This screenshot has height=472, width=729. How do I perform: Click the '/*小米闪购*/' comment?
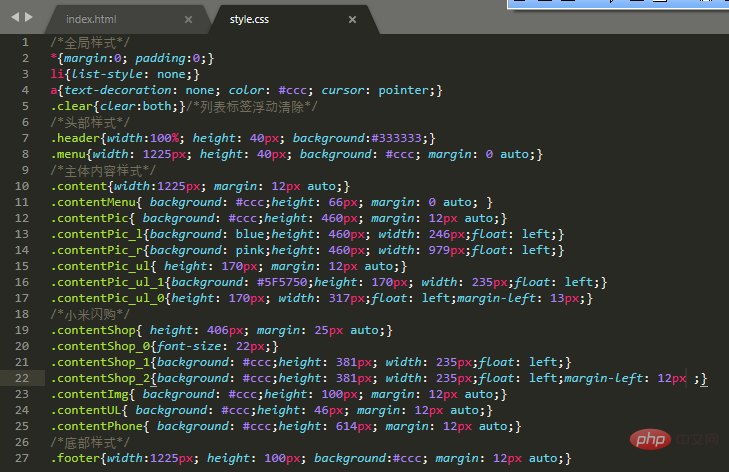tap(90, 314)
